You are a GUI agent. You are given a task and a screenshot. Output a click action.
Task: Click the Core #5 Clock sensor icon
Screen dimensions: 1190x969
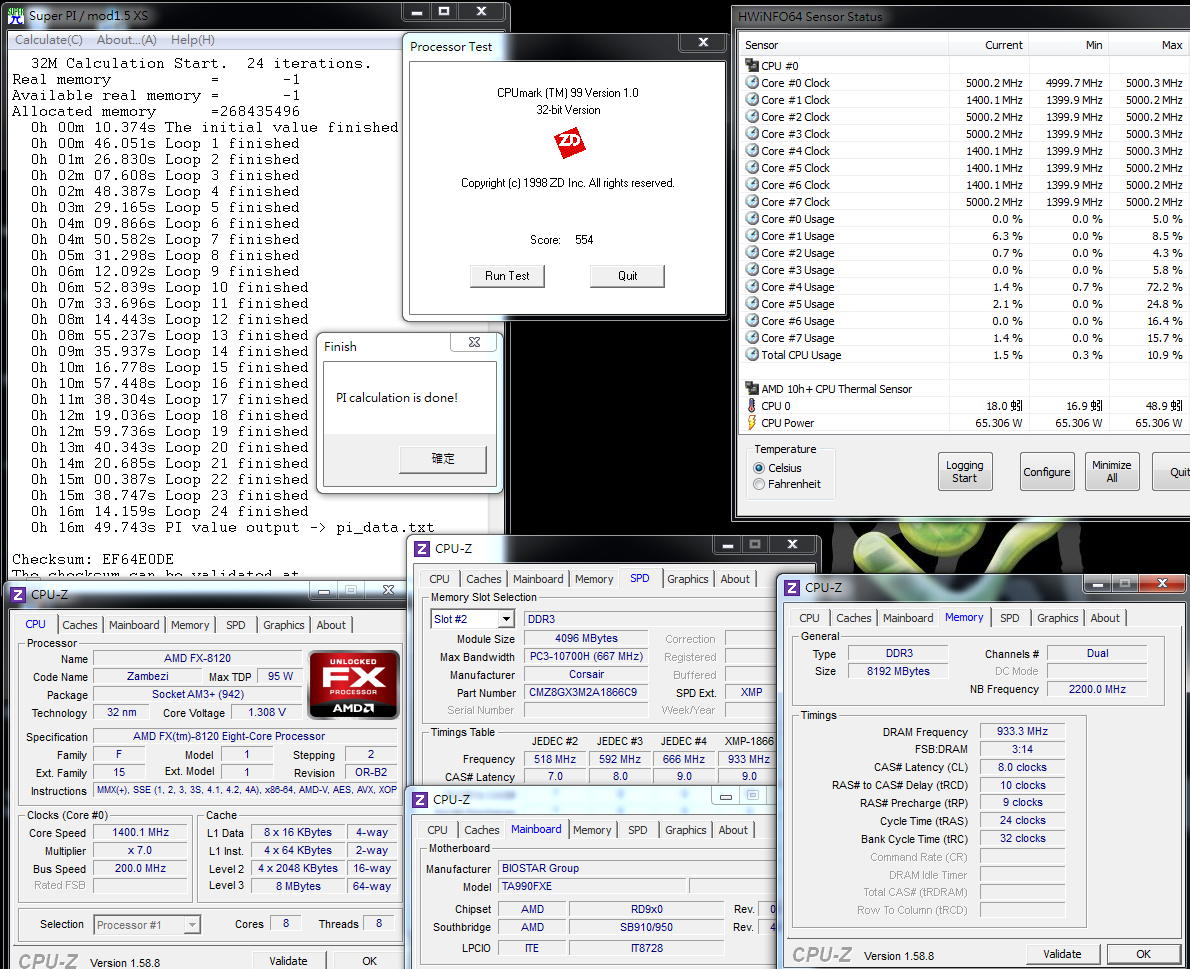click(x=752, y=167)
